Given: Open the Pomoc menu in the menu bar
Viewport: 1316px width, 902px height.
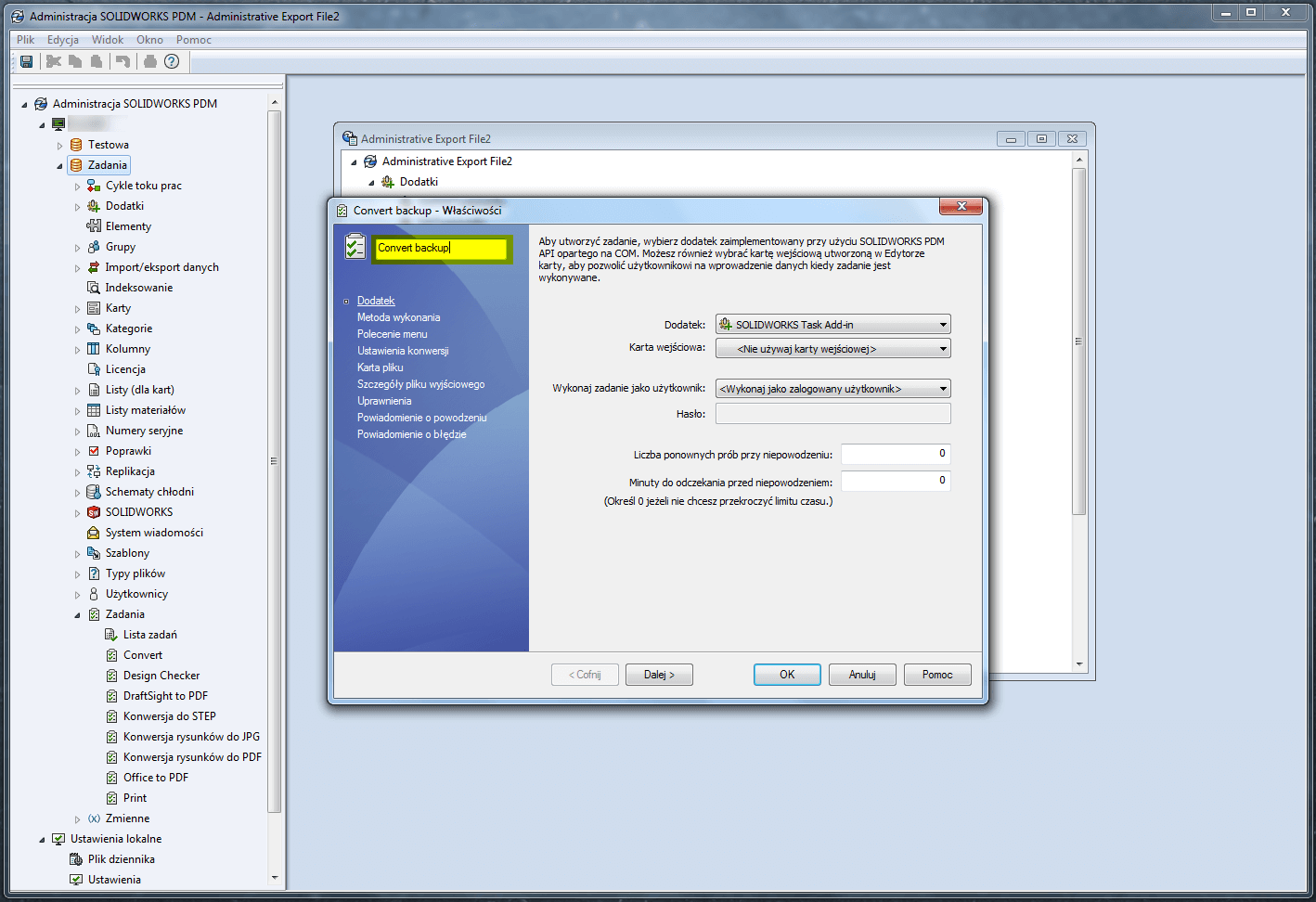Looking at the screenshot, I should click(193, 40).
